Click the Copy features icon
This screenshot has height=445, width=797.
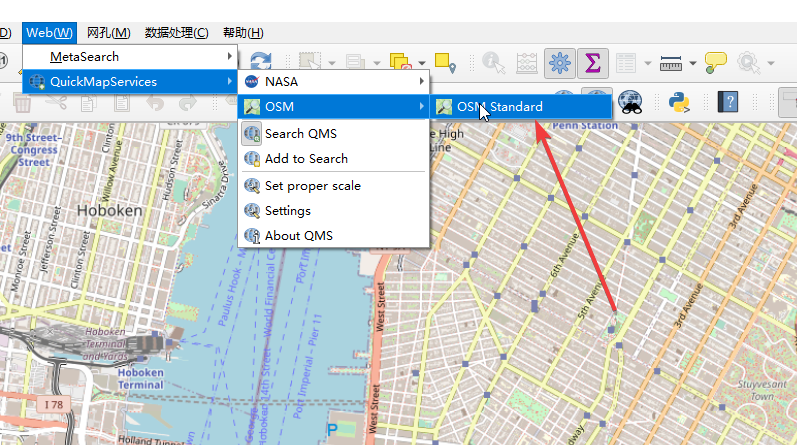[x=88, y=103]
